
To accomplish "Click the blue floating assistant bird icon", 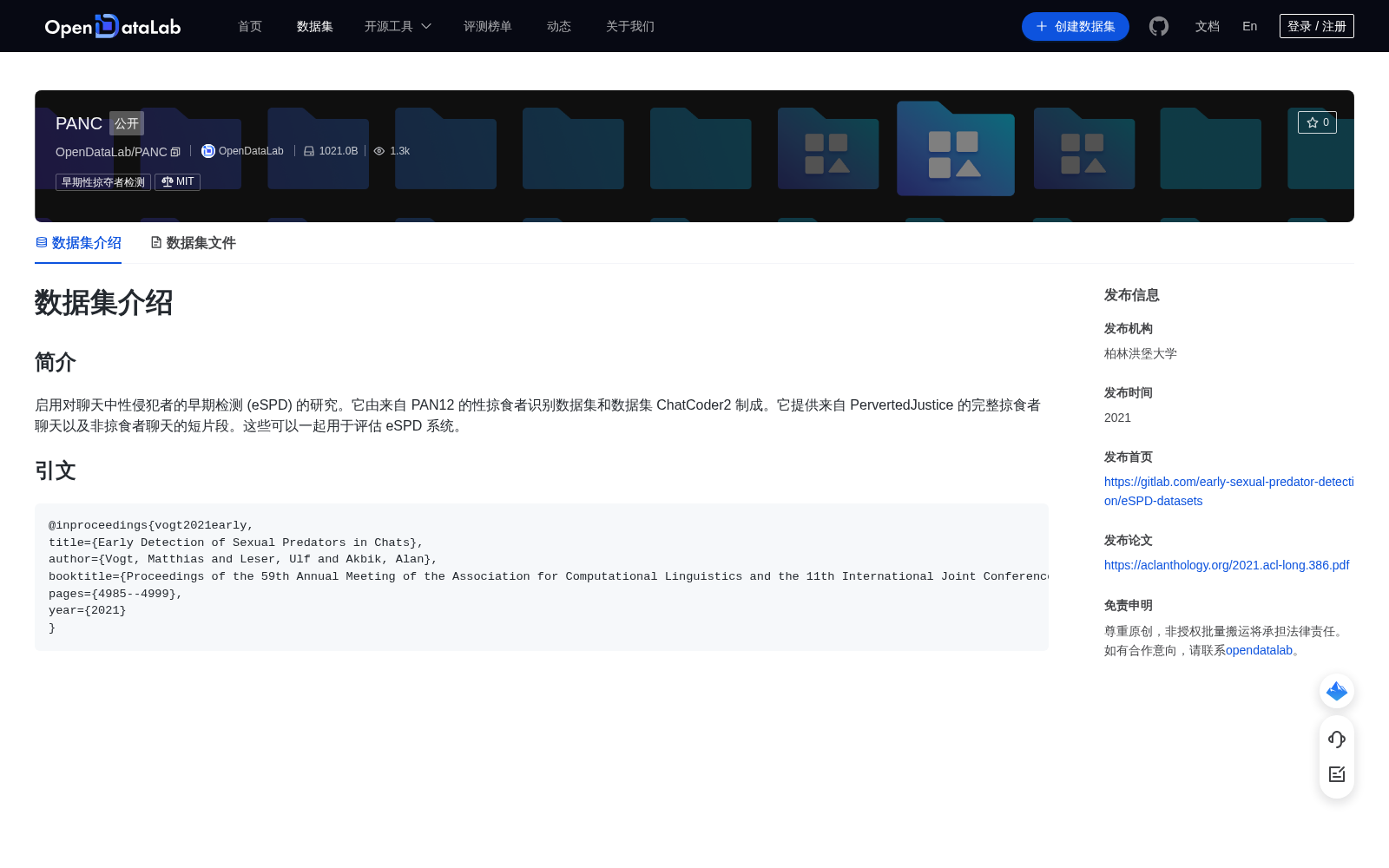I will (1337, 691).
